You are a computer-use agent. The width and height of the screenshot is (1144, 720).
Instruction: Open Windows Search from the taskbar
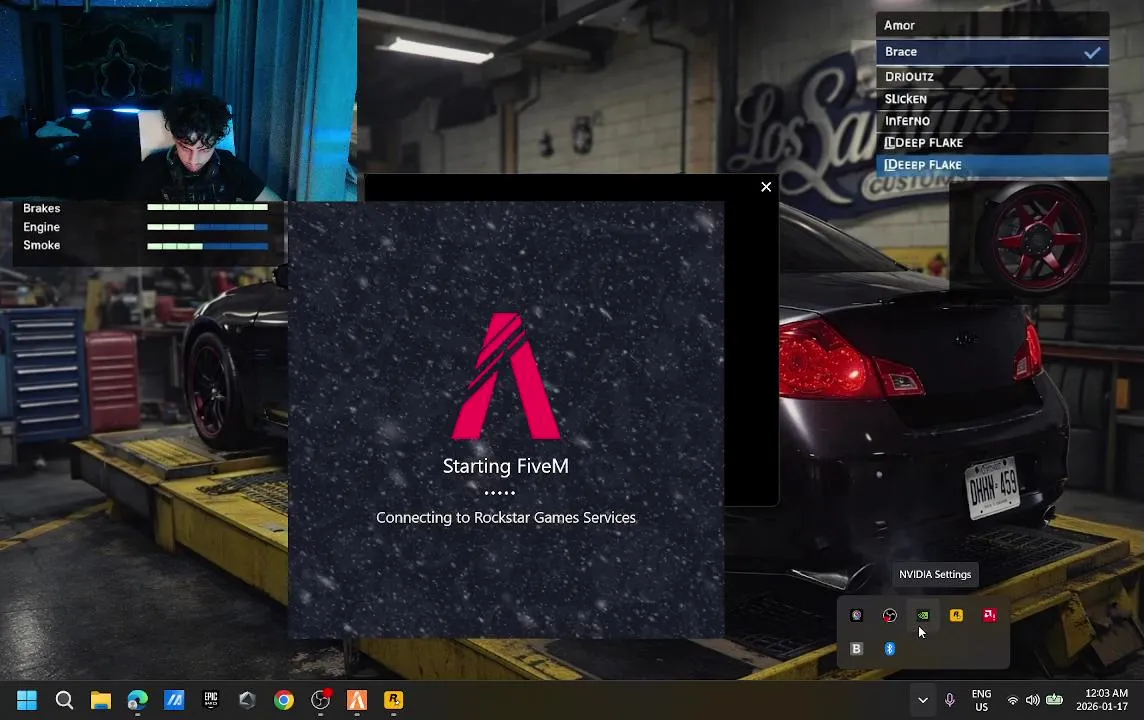point(64,700)
